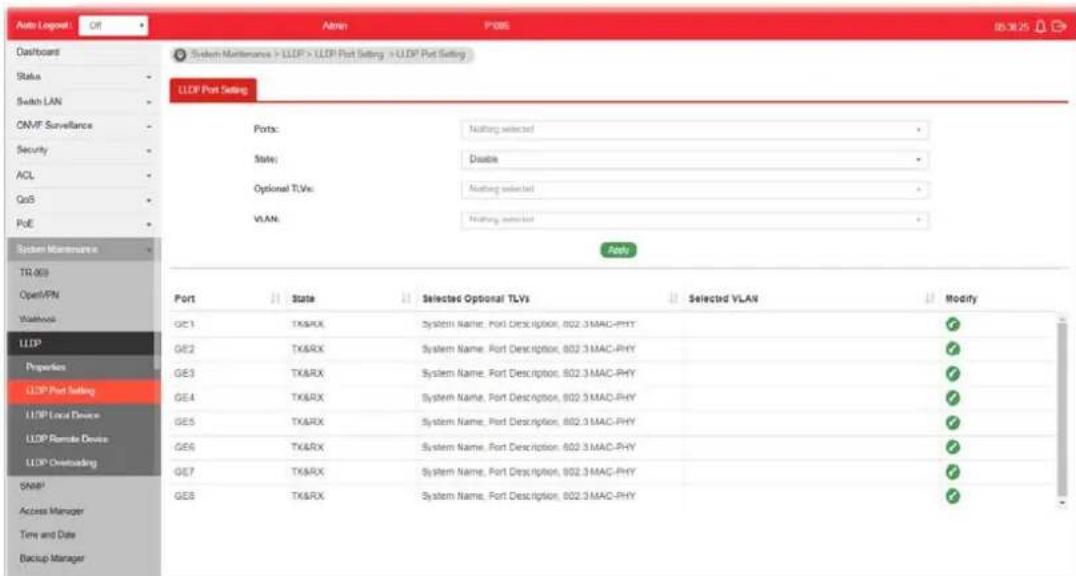This screenshot has height=576, width=1076.
Task: Expand the Status sidebar menu
Action: pos(84,77)
